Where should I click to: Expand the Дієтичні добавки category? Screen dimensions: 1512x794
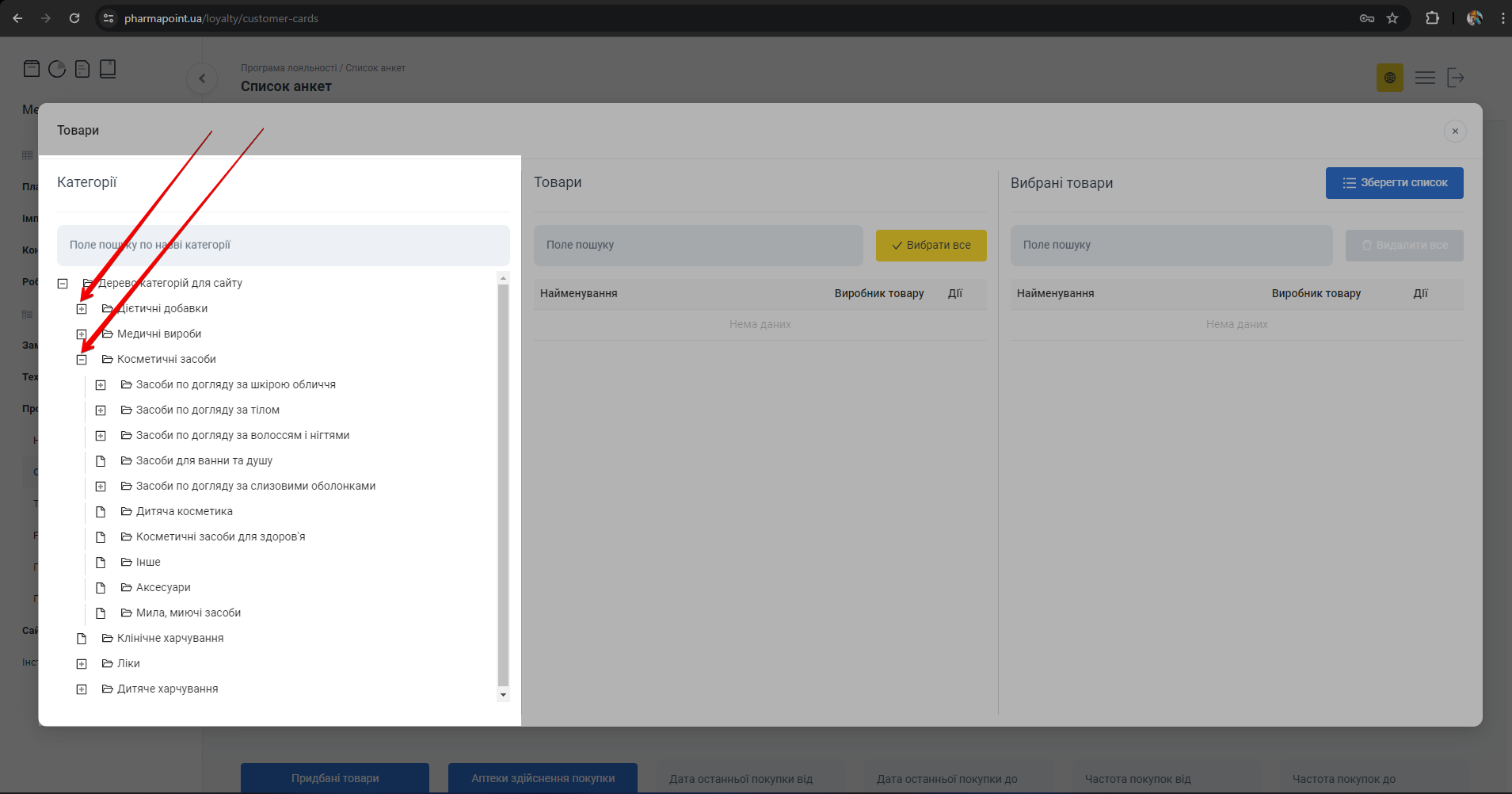click(82, 309)
